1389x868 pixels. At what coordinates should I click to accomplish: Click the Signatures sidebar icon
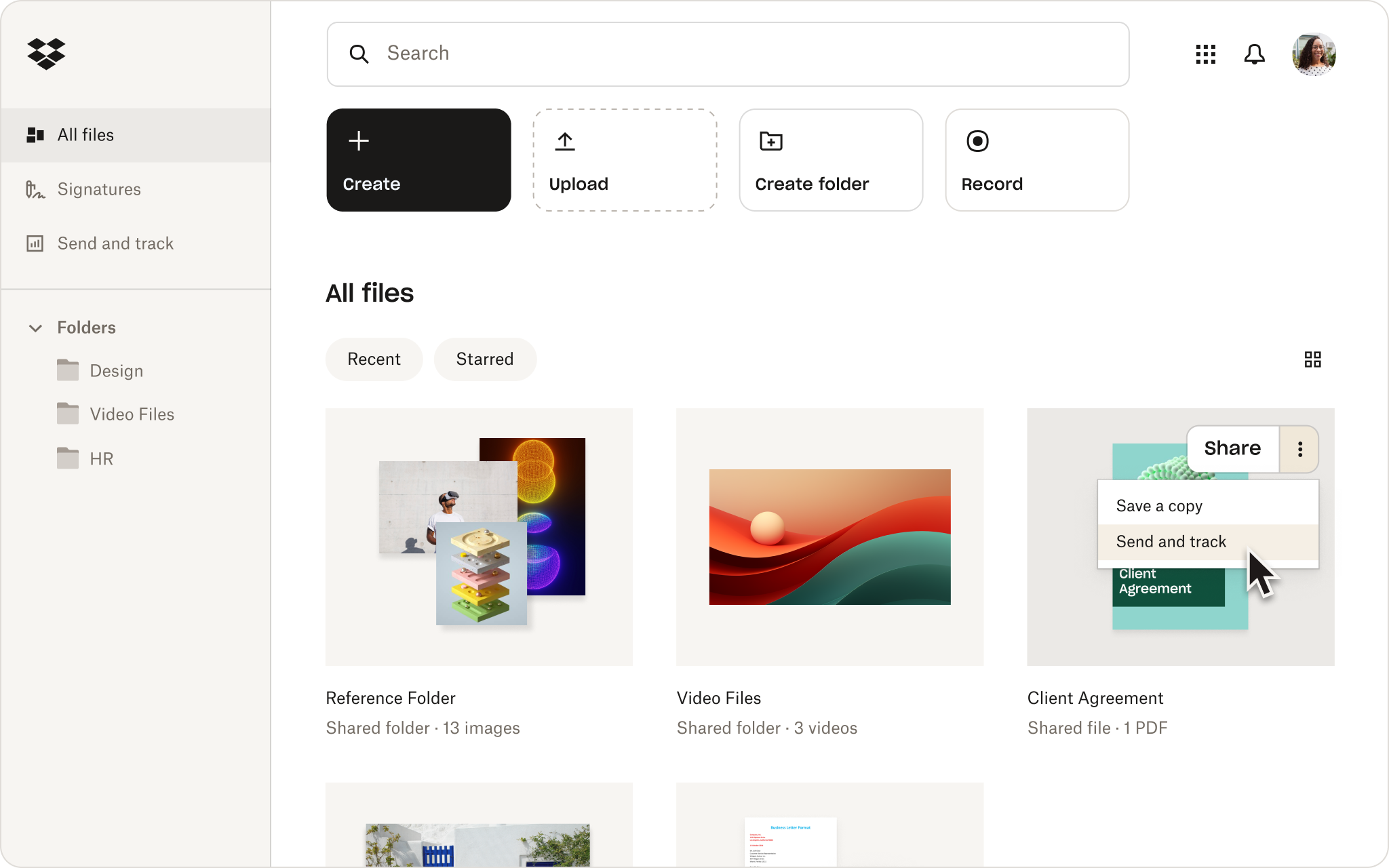(x=35, y=189)
